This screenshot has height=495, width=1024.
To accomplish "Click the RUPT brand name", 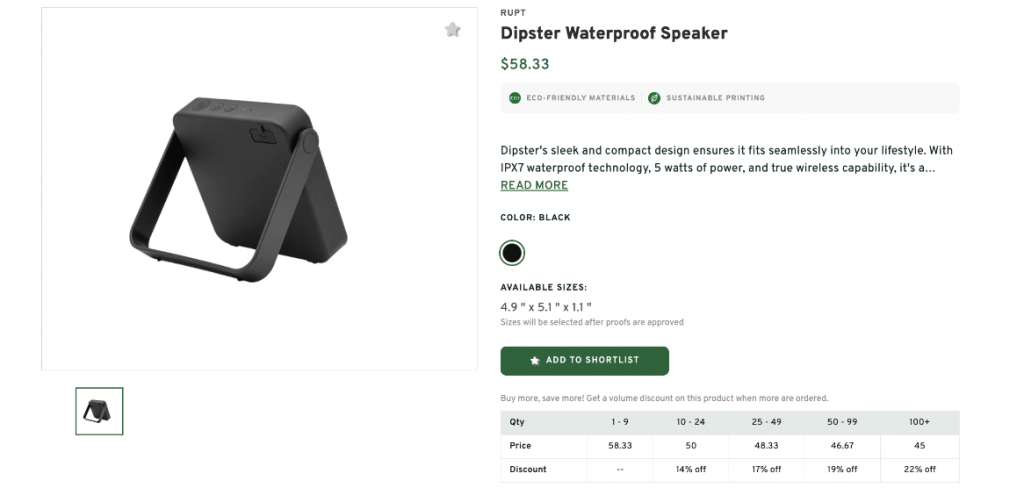I will 512,13.
